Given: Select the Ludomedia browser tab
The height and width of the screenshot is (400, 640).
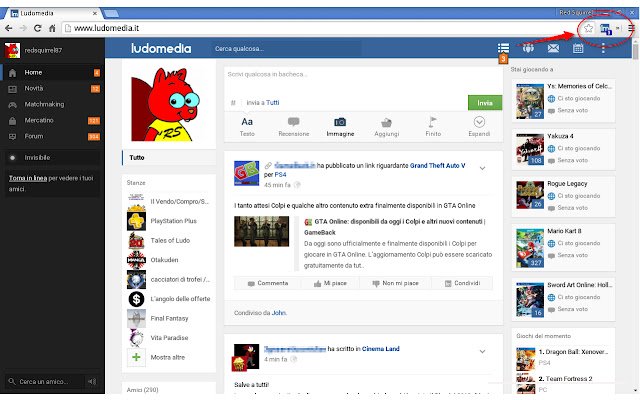Looking at the screenshot, I should (x=53, y=13).
